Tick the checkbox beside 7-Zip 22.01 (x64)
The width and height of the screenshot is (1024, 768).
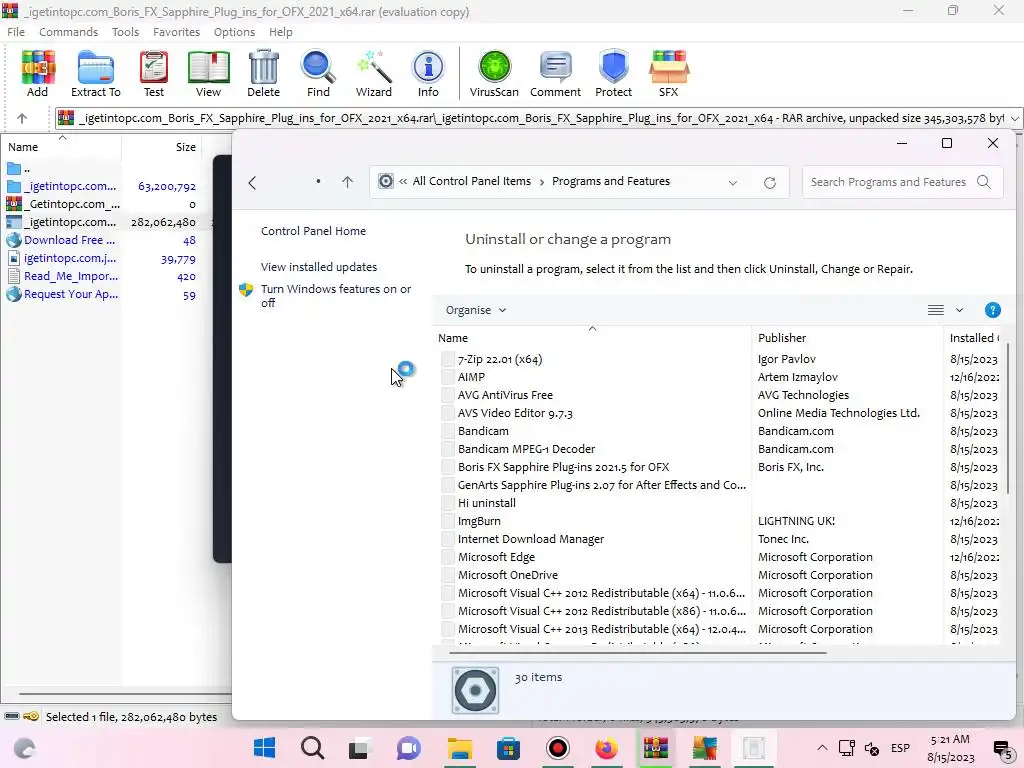(x=447, y=359)
